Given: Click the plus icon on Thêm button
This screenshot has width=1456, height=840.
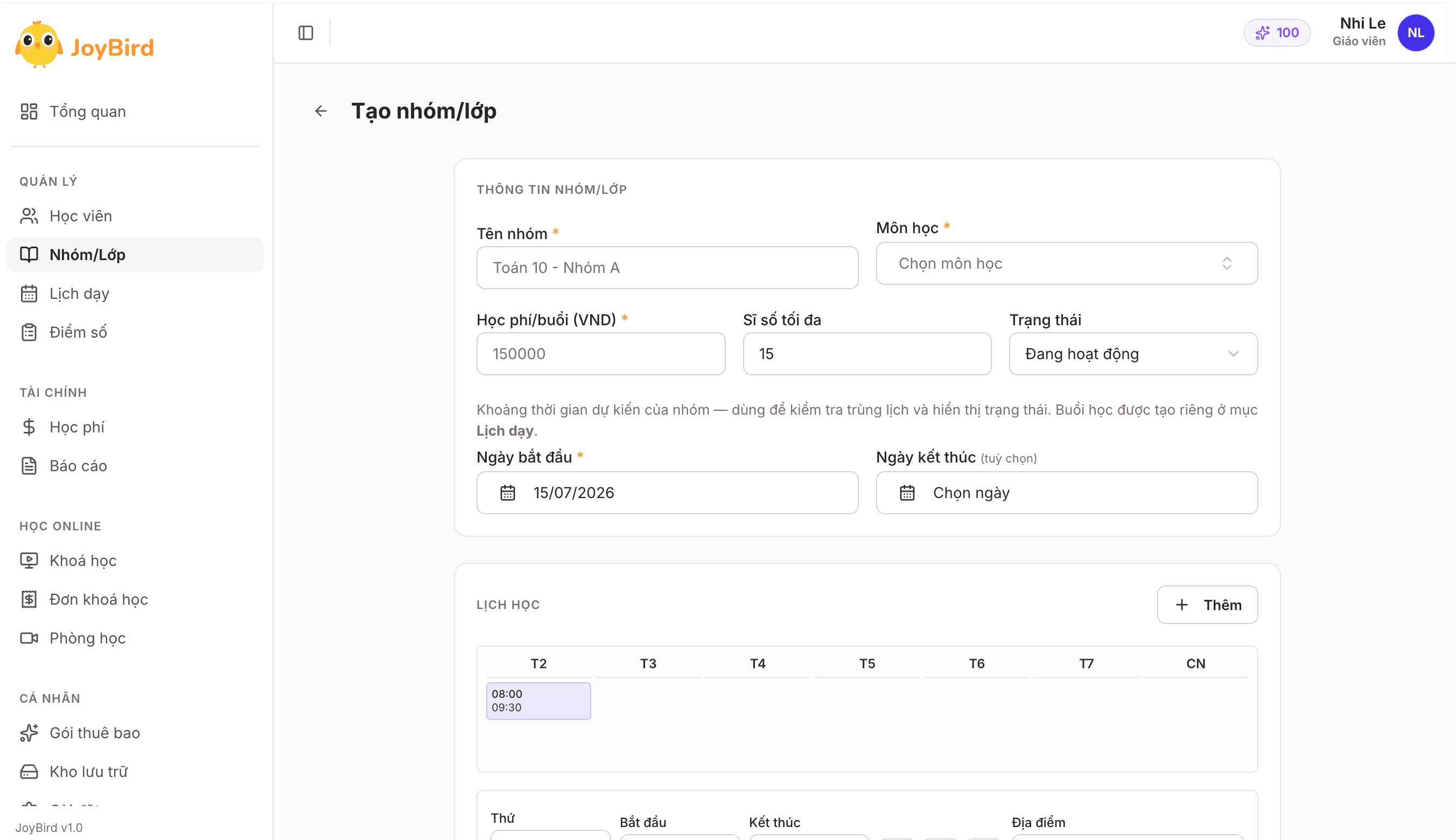Looking at the screenshot, I should 1182,605.
